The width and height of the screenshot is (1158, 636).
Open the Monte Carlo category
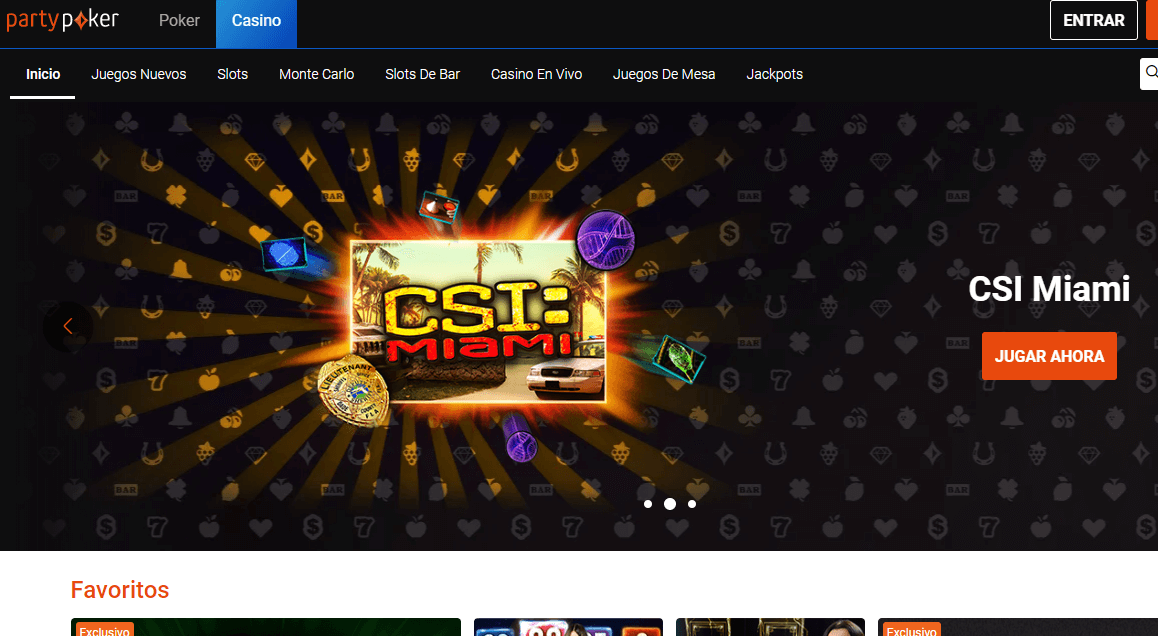[x=316, y=74]
